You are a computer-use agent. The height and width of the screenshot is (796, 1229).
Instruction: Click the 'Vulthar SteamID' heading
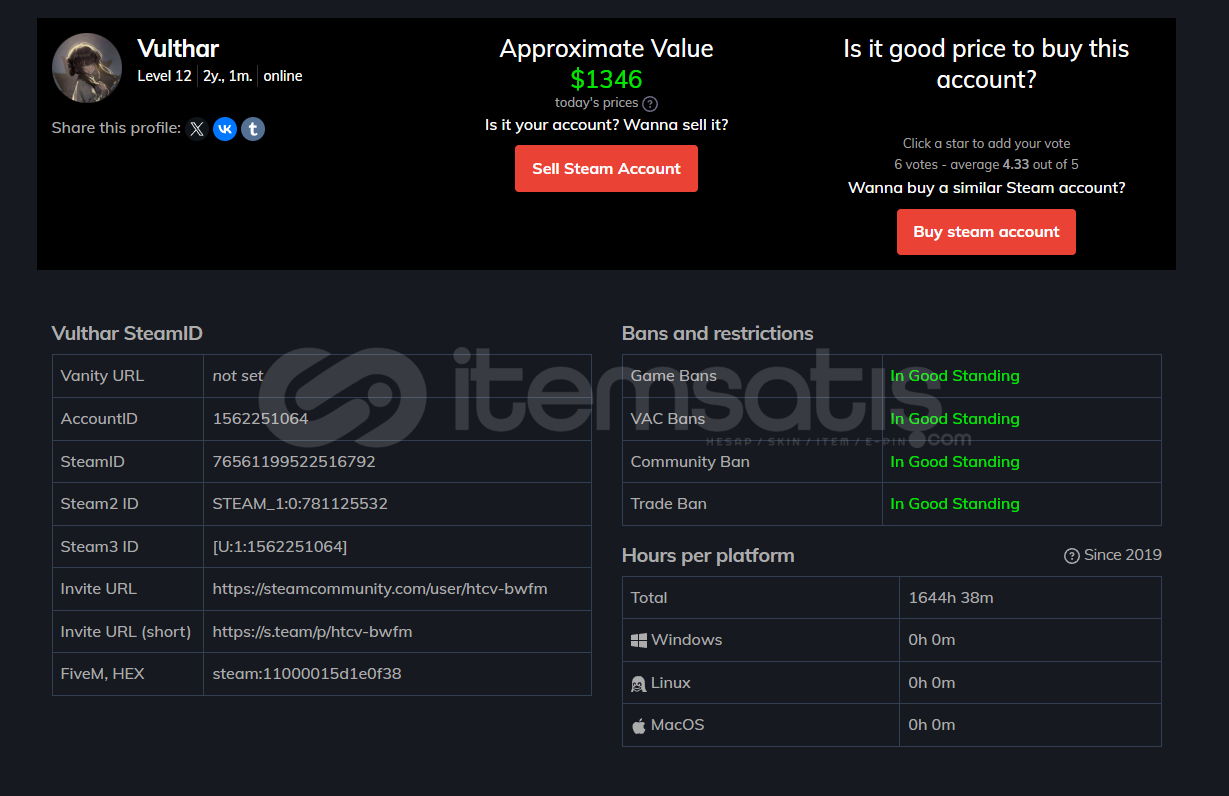click(x=127, y=334)
